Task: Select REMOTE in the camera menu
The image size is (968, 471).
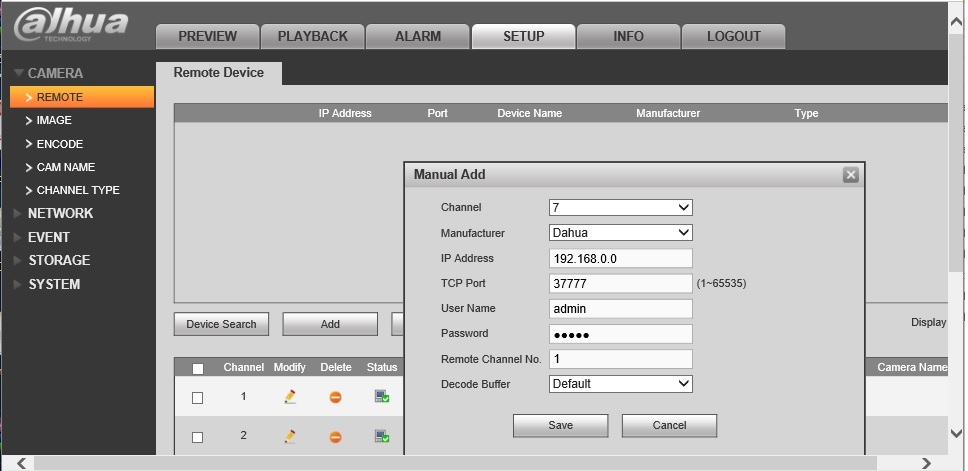Action: pos(82,97)
